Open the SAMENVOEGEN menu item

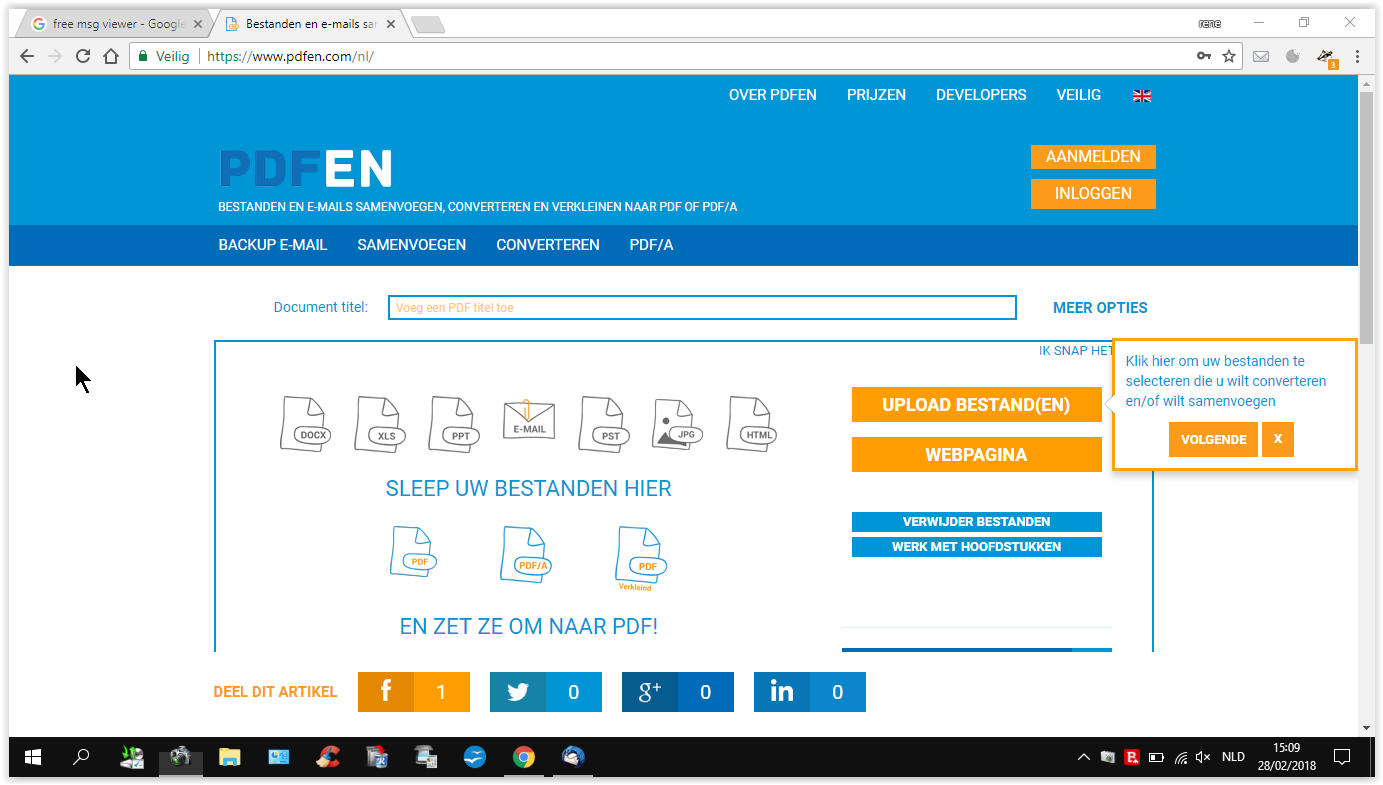coord(412,245)
